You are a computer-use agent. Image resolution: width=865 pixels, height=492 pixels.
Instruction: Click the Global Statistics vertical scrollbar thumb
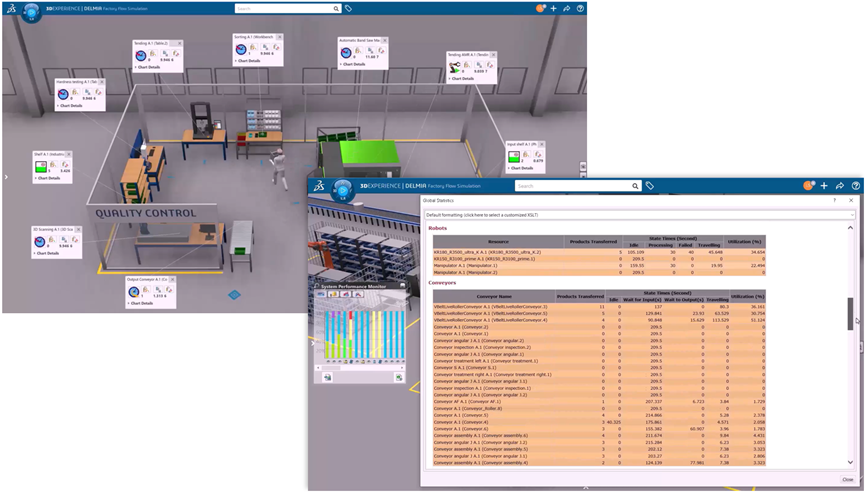[x=851, y=311]
